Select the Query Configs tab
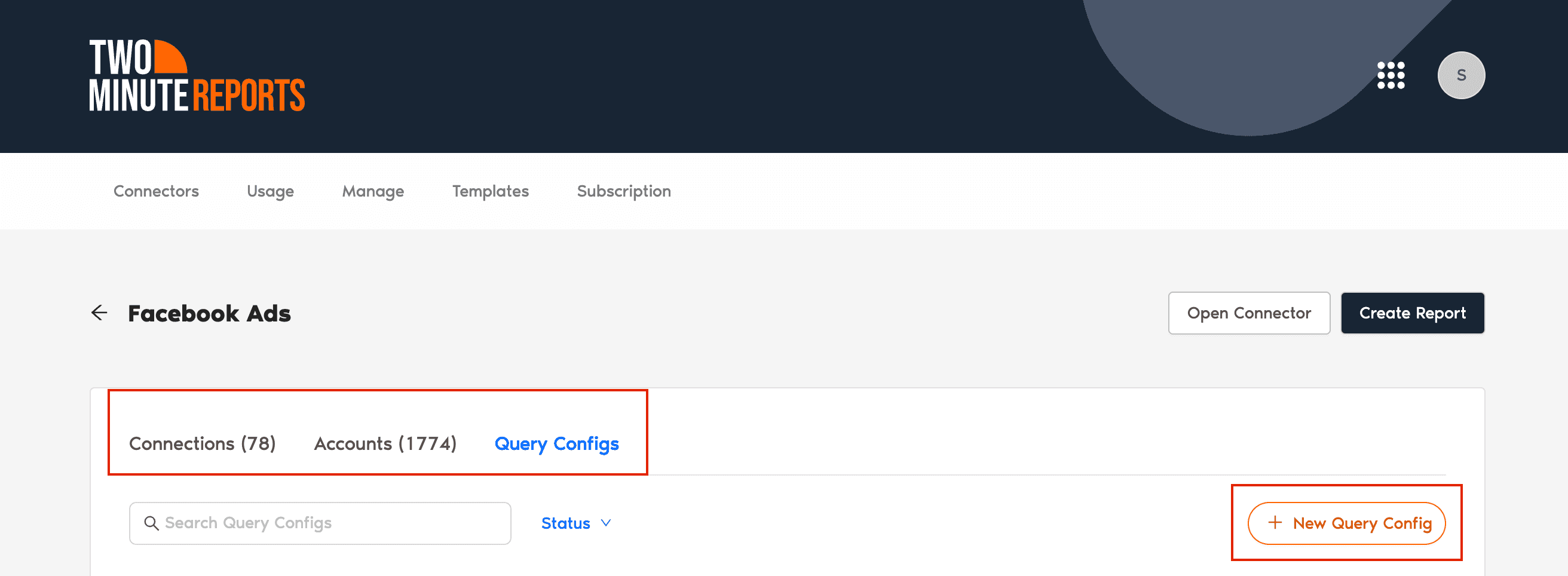This screenshot has width=1568, height=576. click(556, 444)
